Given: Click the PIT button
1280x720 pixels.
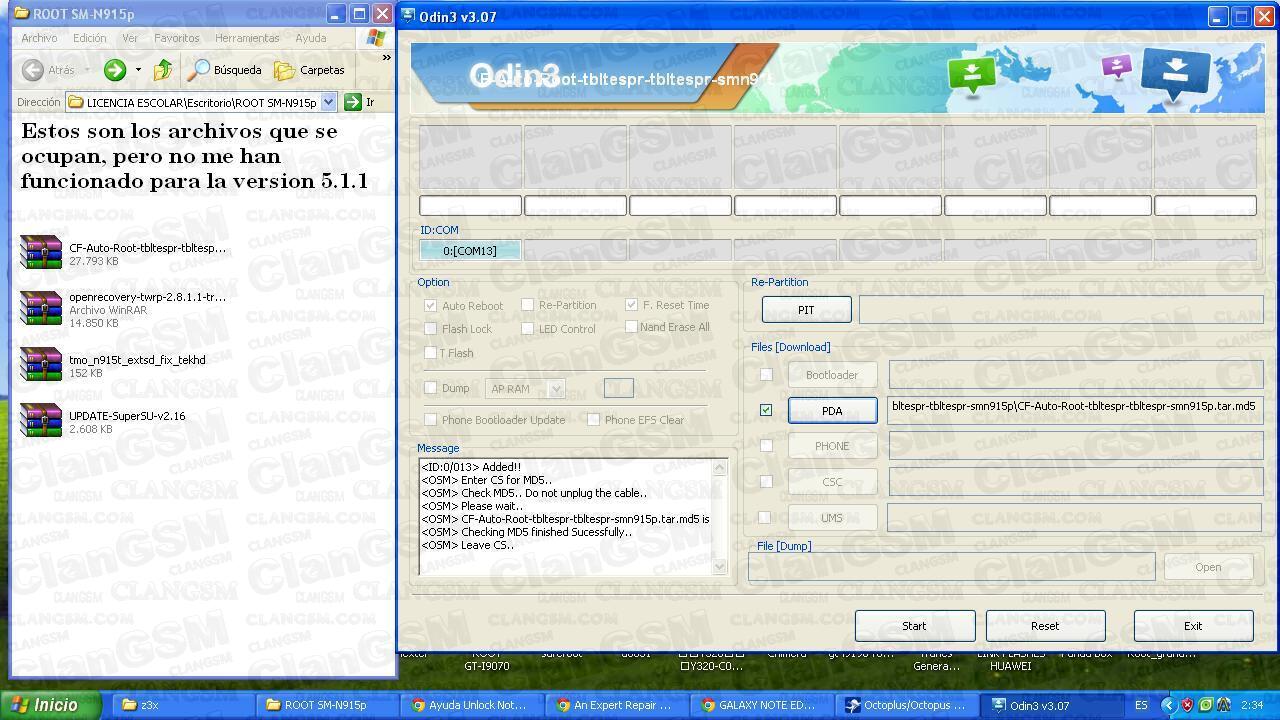Looking at the screenshot, I should point(806,310).
